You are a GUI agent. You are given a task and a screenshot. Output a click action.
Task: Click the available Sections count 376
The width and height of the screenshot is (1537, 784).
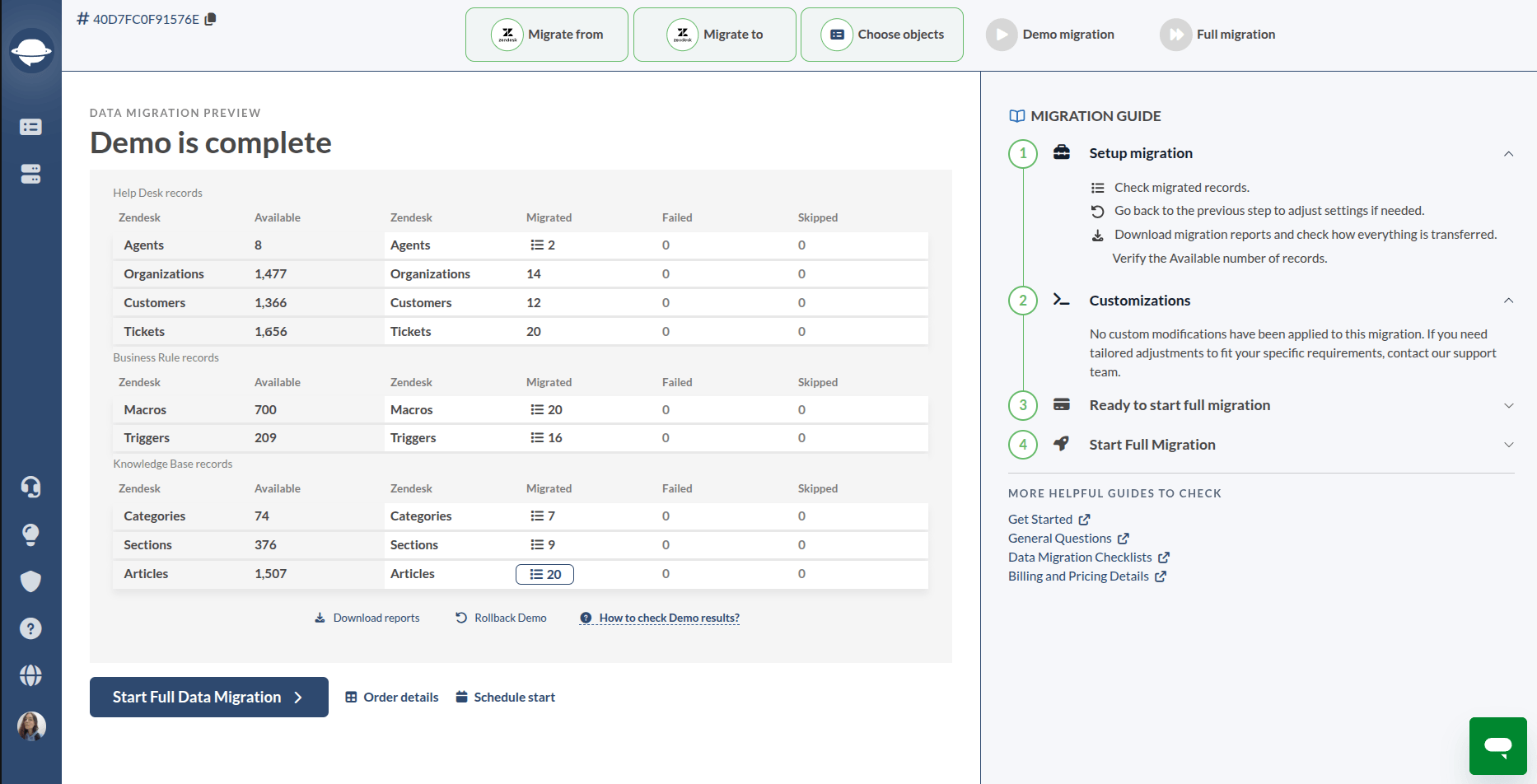point(265,545)
